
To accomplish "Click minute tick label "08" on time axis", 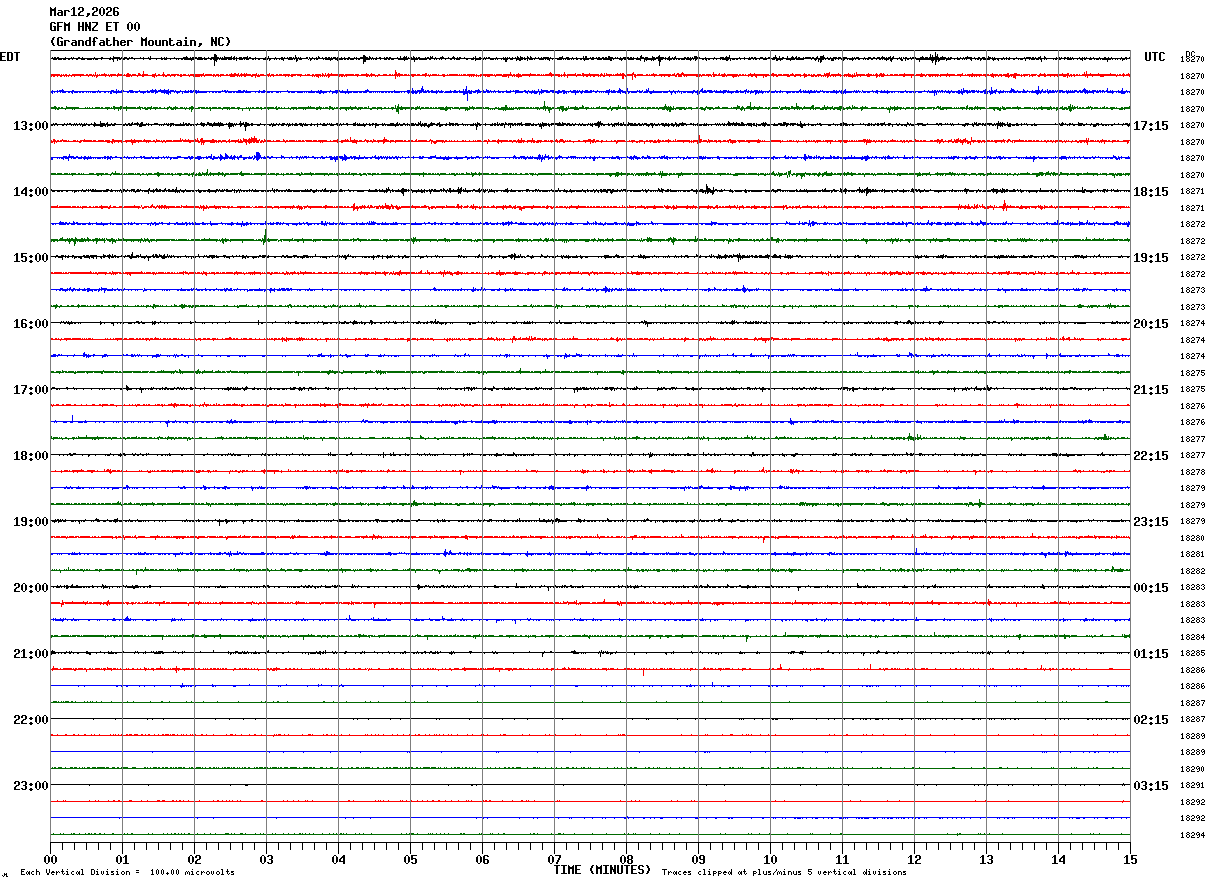I will [x=626, y=860].
